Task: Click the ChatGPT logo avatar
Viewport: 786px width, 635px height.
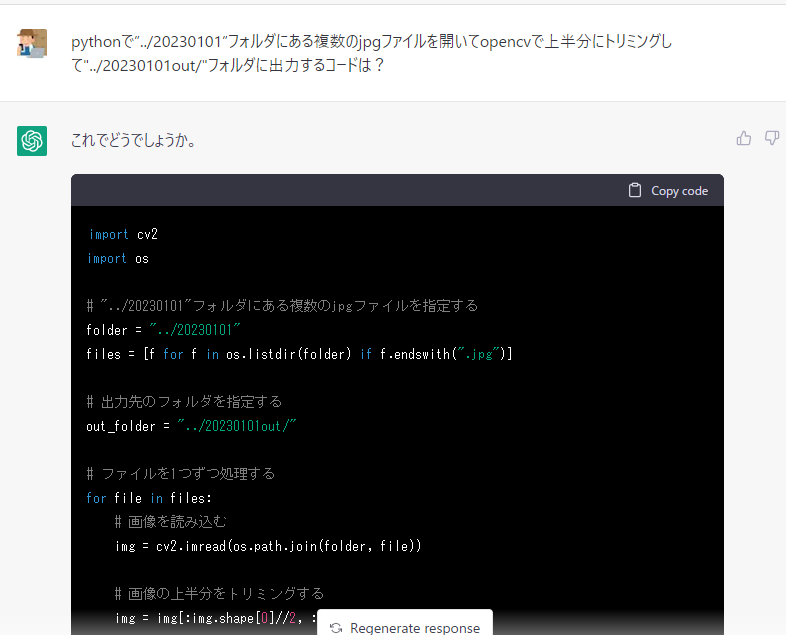Action: click(x=32, y=141)
